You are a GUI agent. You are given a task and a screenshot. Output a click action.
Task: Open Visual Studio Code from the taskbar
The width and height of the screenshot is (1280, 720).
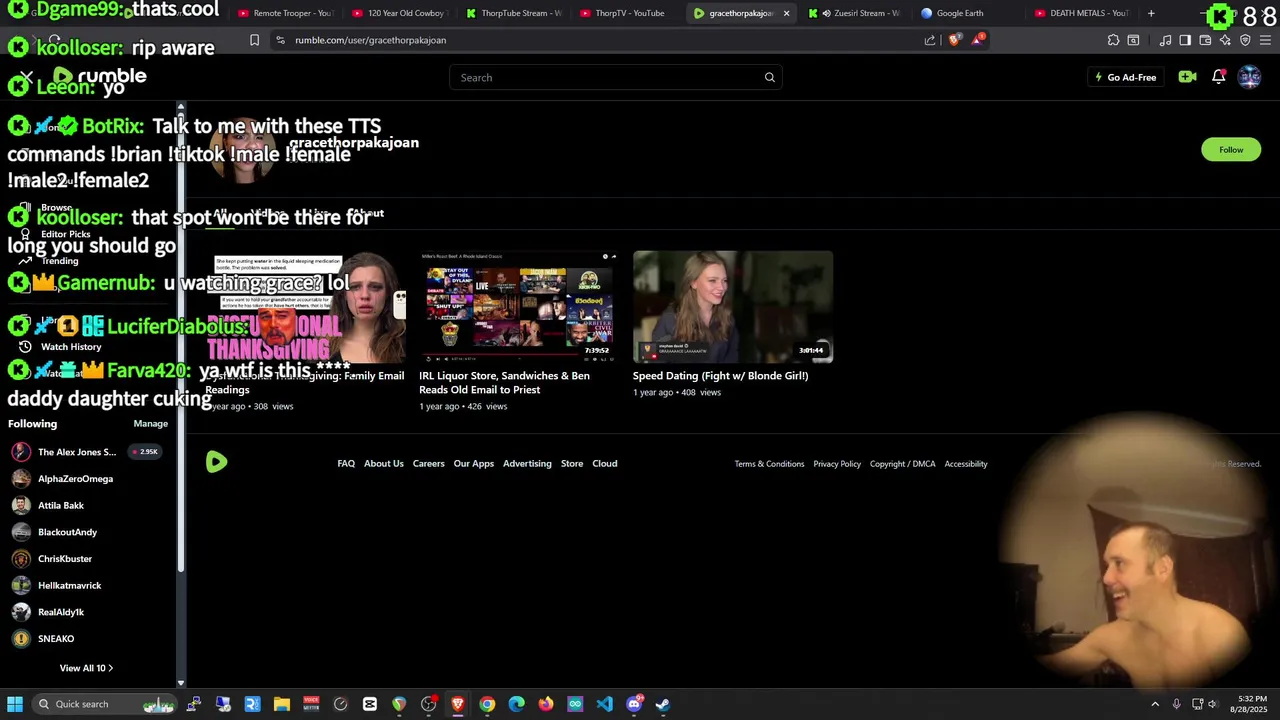[x=604, y=704]
